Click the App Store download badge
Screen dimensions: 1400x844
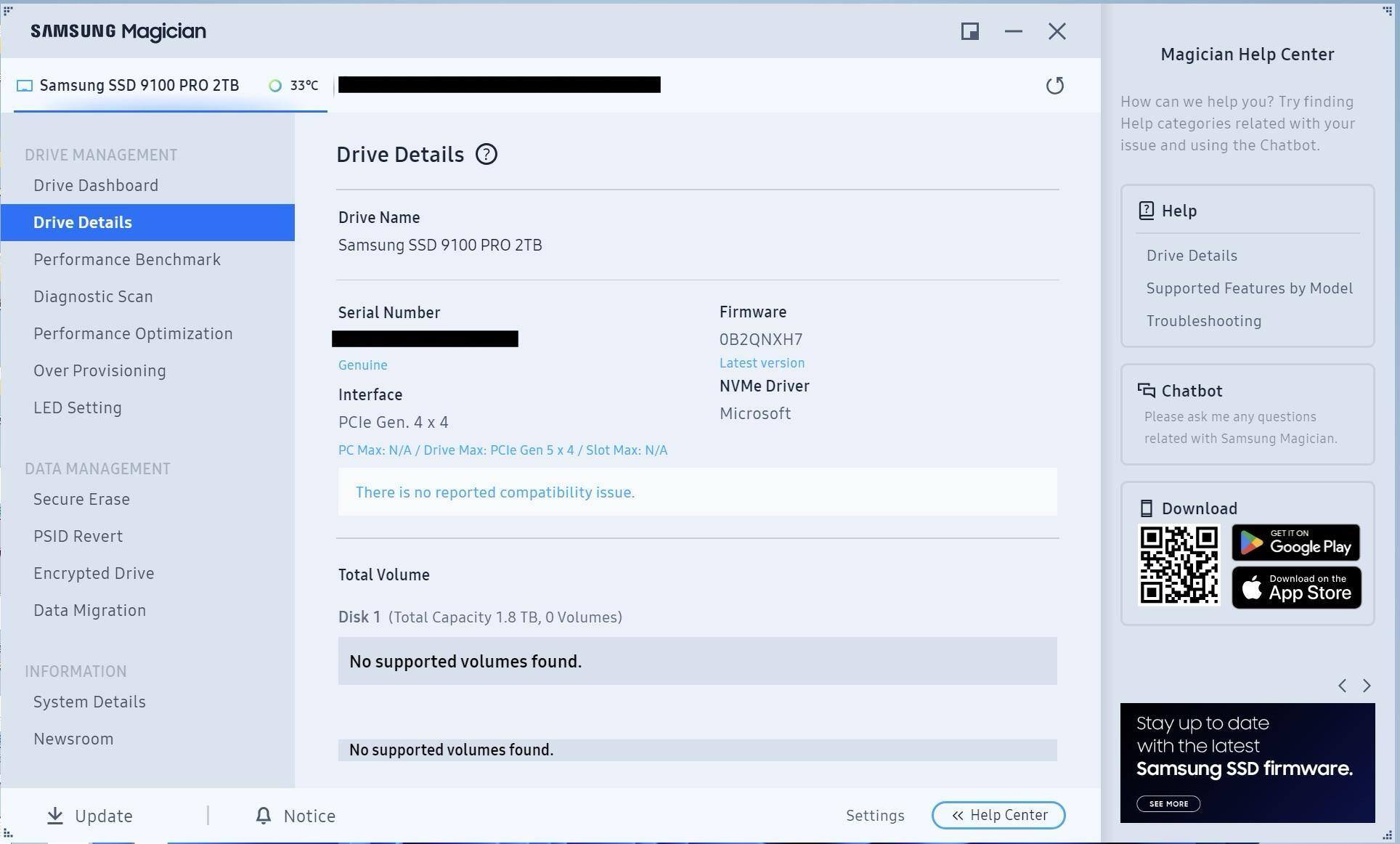[x=1295, y=588]
